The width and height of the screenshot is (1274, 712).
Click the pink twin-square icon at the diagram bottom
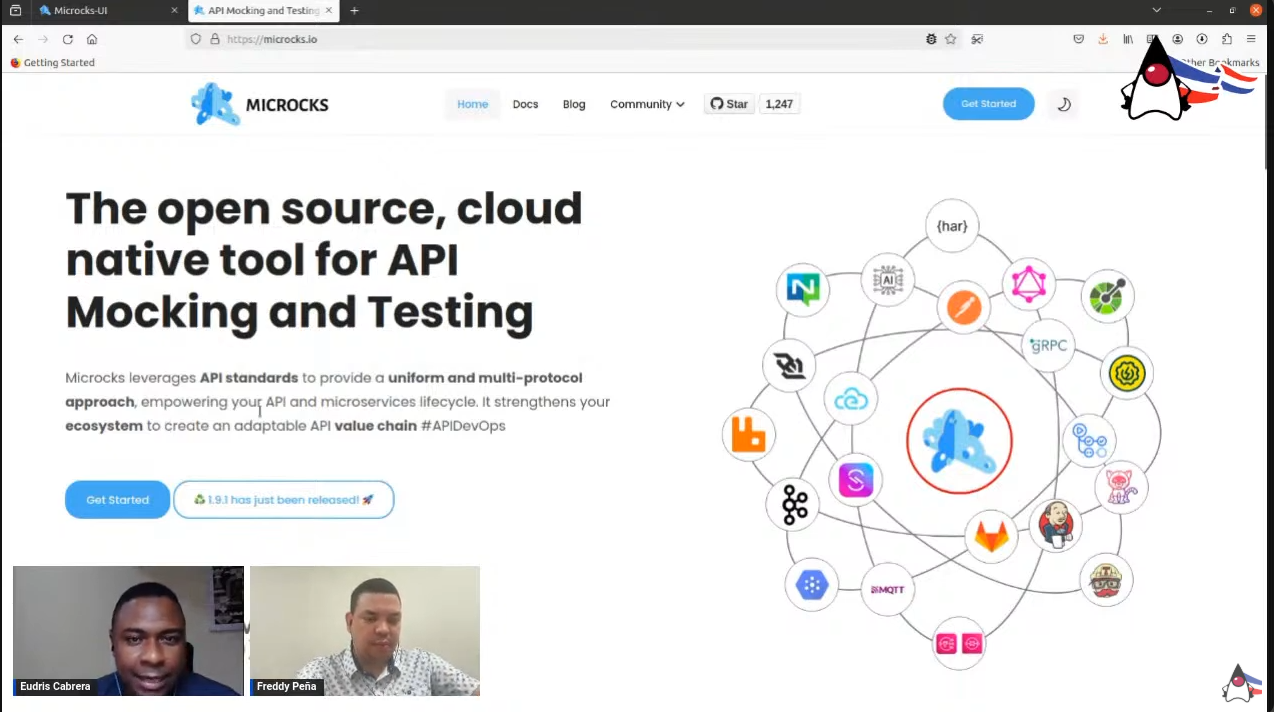tap(958, 643)
